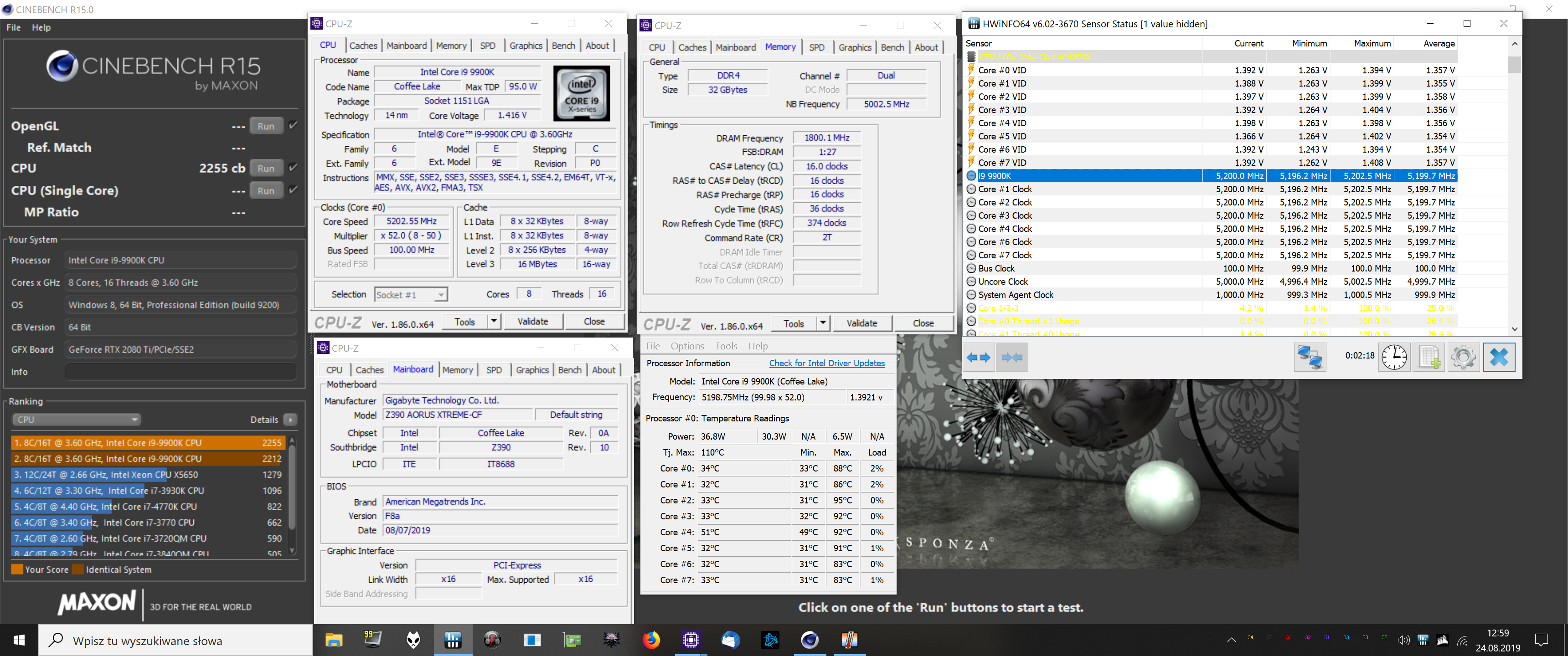Run the Cinebench OpenGL test
Screen dimensions: 1568x656
(266, 126)
